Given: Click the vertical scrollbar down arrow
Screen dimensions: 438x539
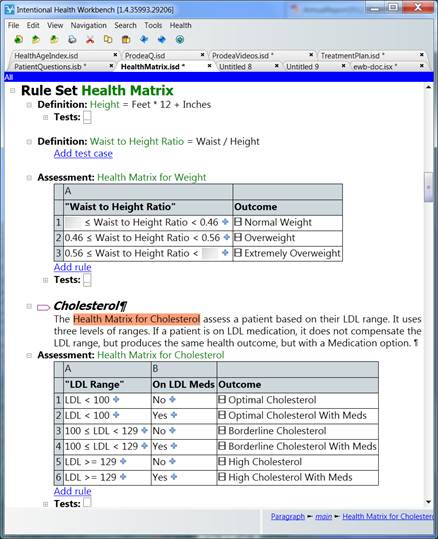Looking at the screenshot, I should (x=428, y=502).
